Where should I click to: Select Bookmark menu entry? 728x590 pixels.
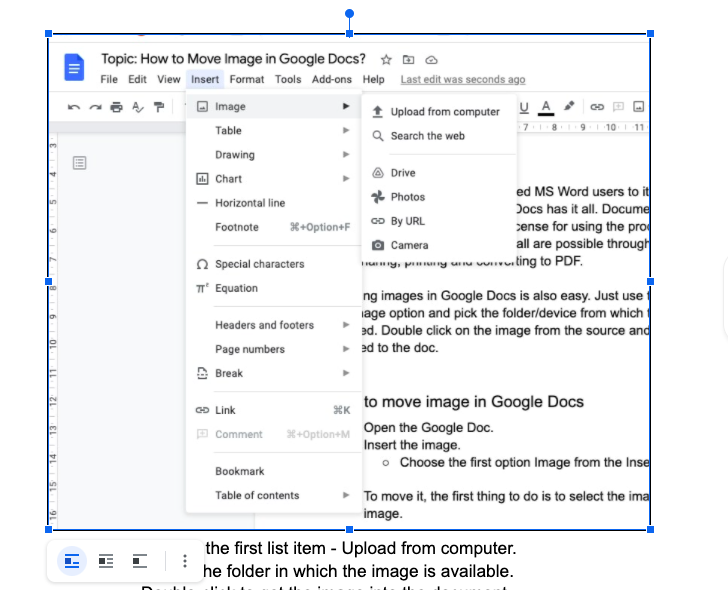coord(273,471)
